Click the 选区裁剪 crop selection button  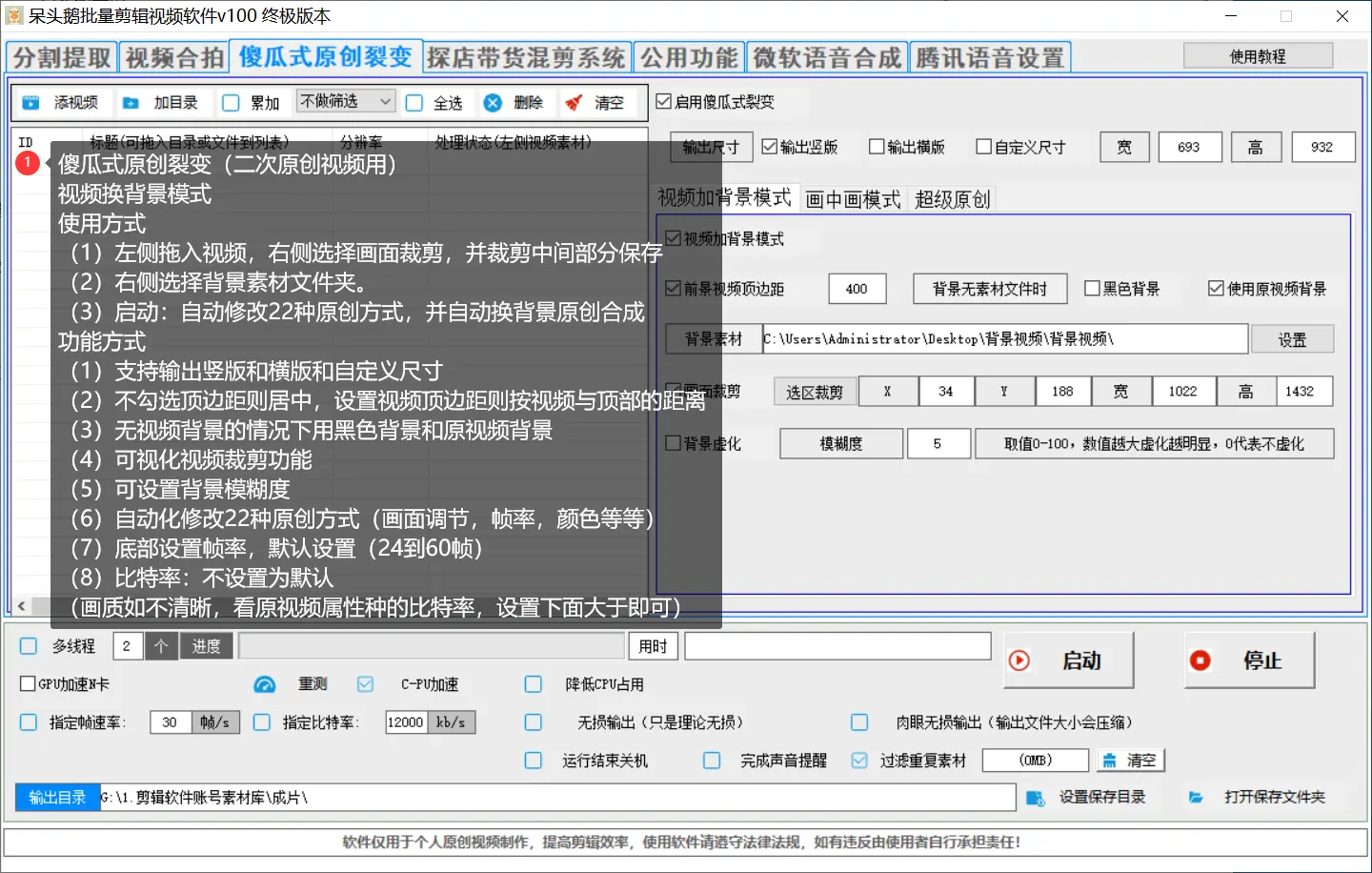(816, 391)
